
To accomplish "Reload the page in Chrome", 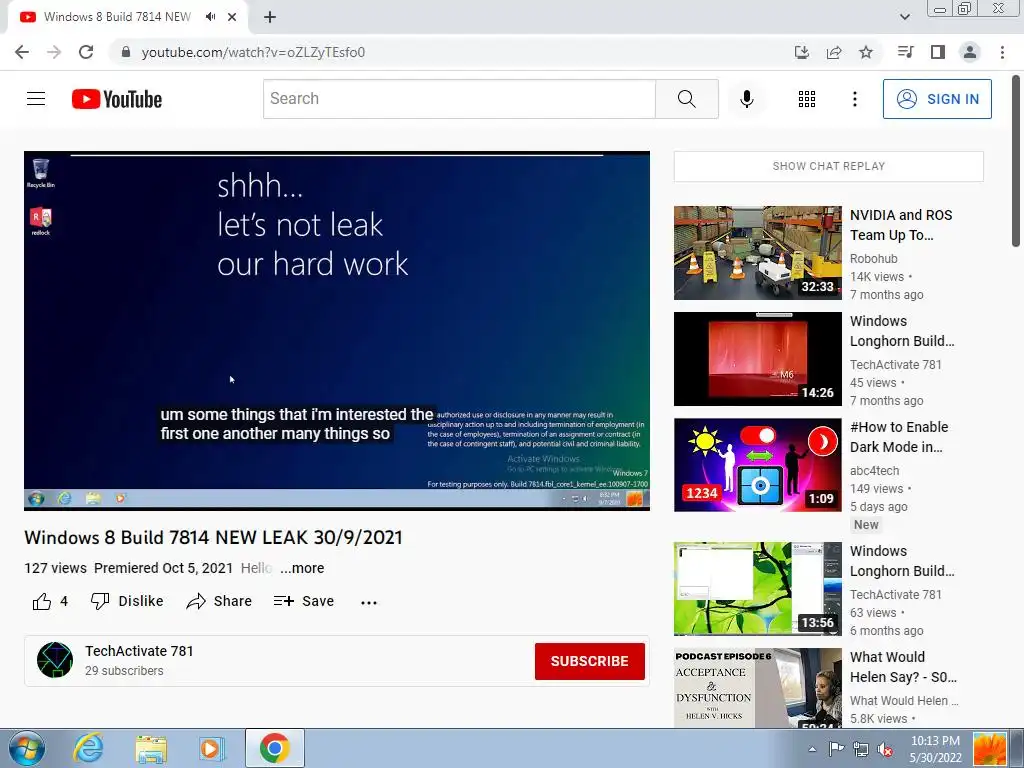I will coord(86,52).
